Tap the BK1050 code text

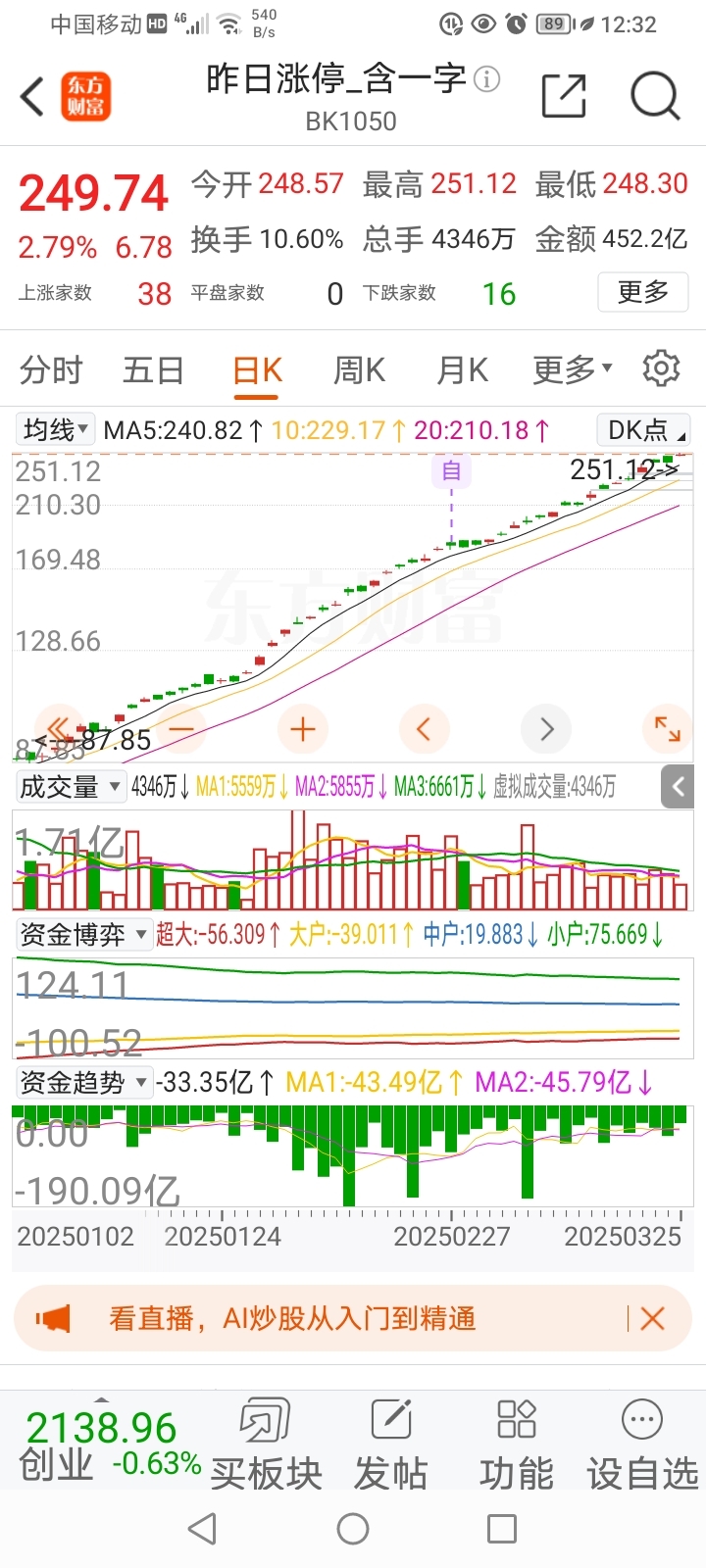tap(351, 122)
